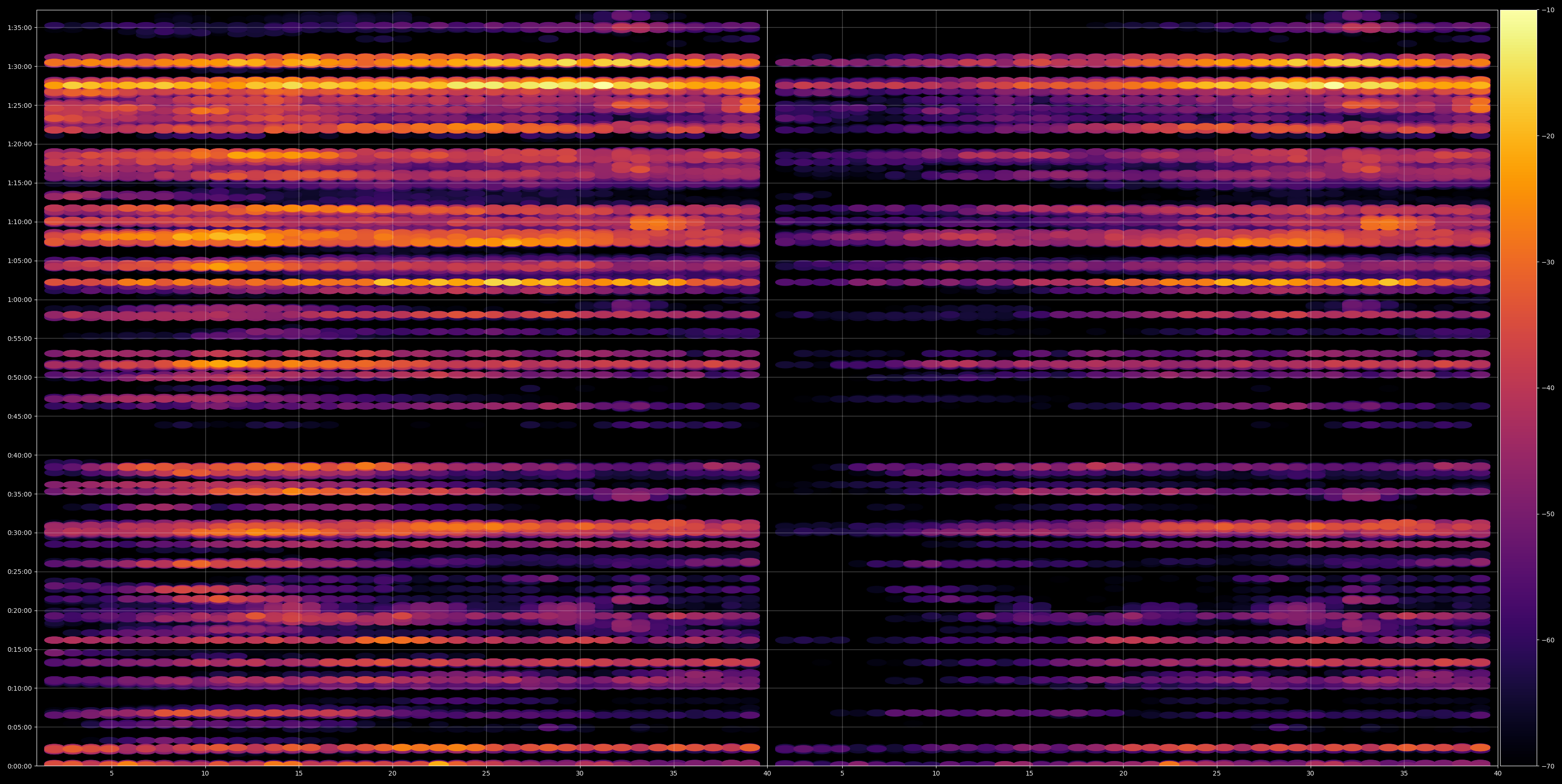Viewport: 1562px width, 784px height.
Task: Click x-axis tick 25 of the left plot
Action: (x=486, y=774)
